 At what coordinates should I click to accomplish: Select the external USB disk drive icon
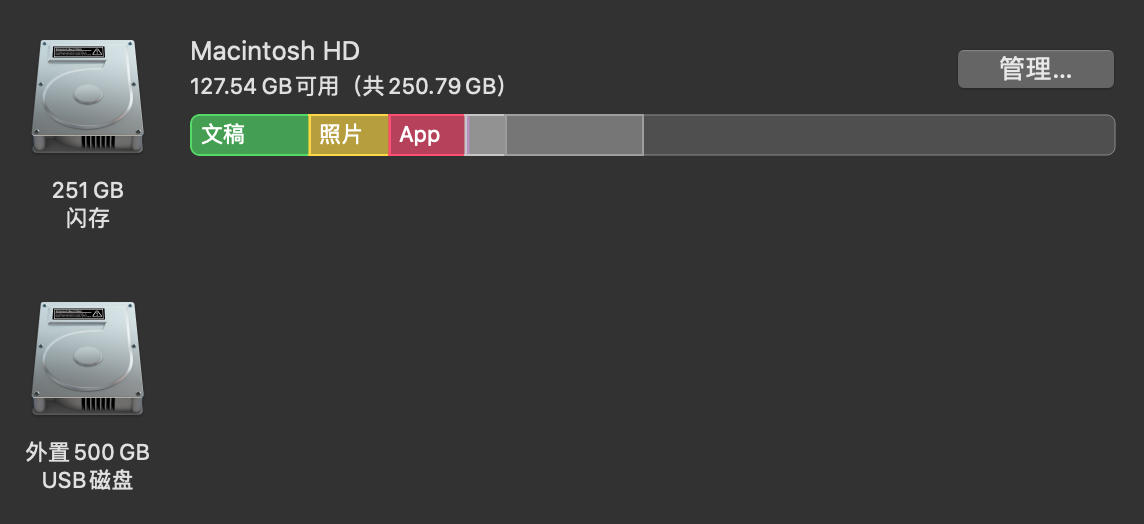[88, 357]
